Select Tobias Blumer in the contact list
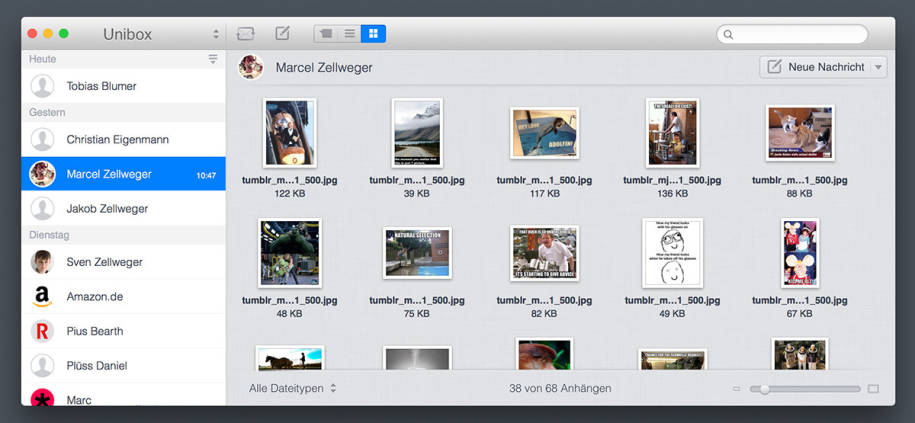This screenshot has width=915, height=423. [x=123, y=86]
